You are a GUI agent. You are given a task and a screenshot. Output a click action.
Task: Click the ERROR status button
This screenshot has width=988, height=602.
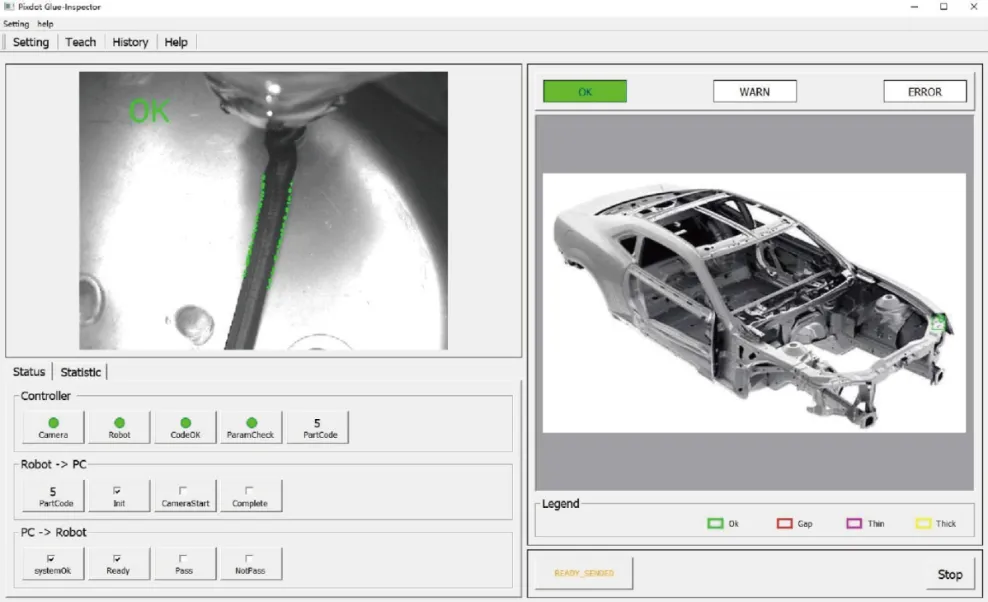924,92
